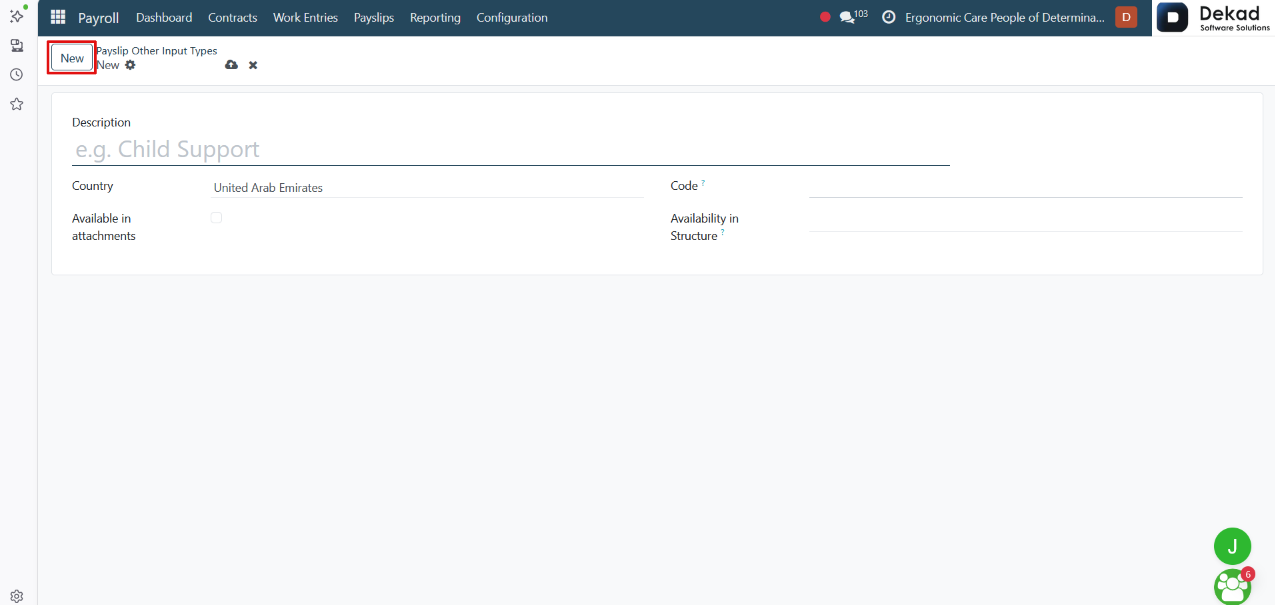The width and height of the screenshot is (1275, 605).
Task: Open the Availability in Structure selection field
Action: pyautogui.click(x=1025, y=221)
